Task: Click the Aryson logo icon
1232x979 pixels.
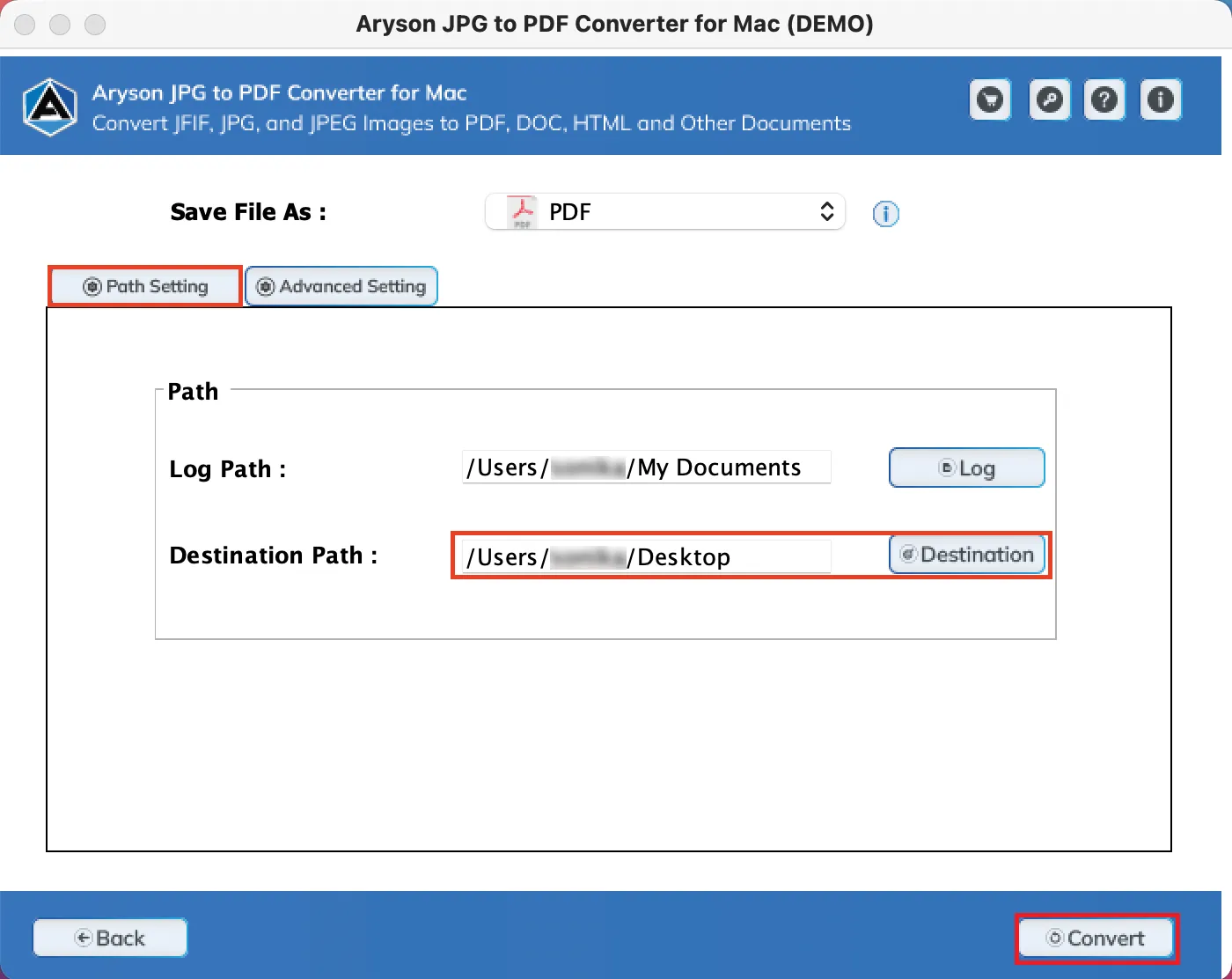Action: point(50,107)
